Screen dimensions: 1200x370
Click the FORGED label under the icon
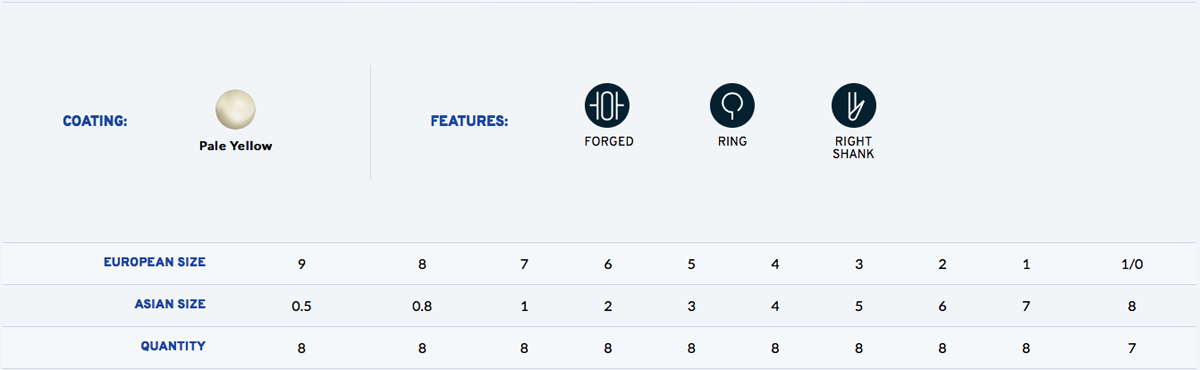click(609, 142)
